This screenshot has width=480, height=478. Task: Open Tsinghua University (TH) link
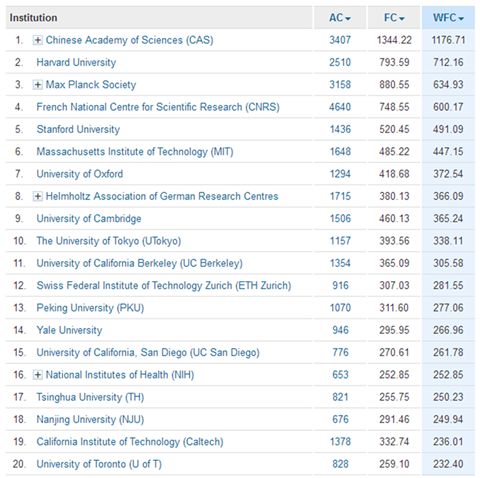coord(90,397)
